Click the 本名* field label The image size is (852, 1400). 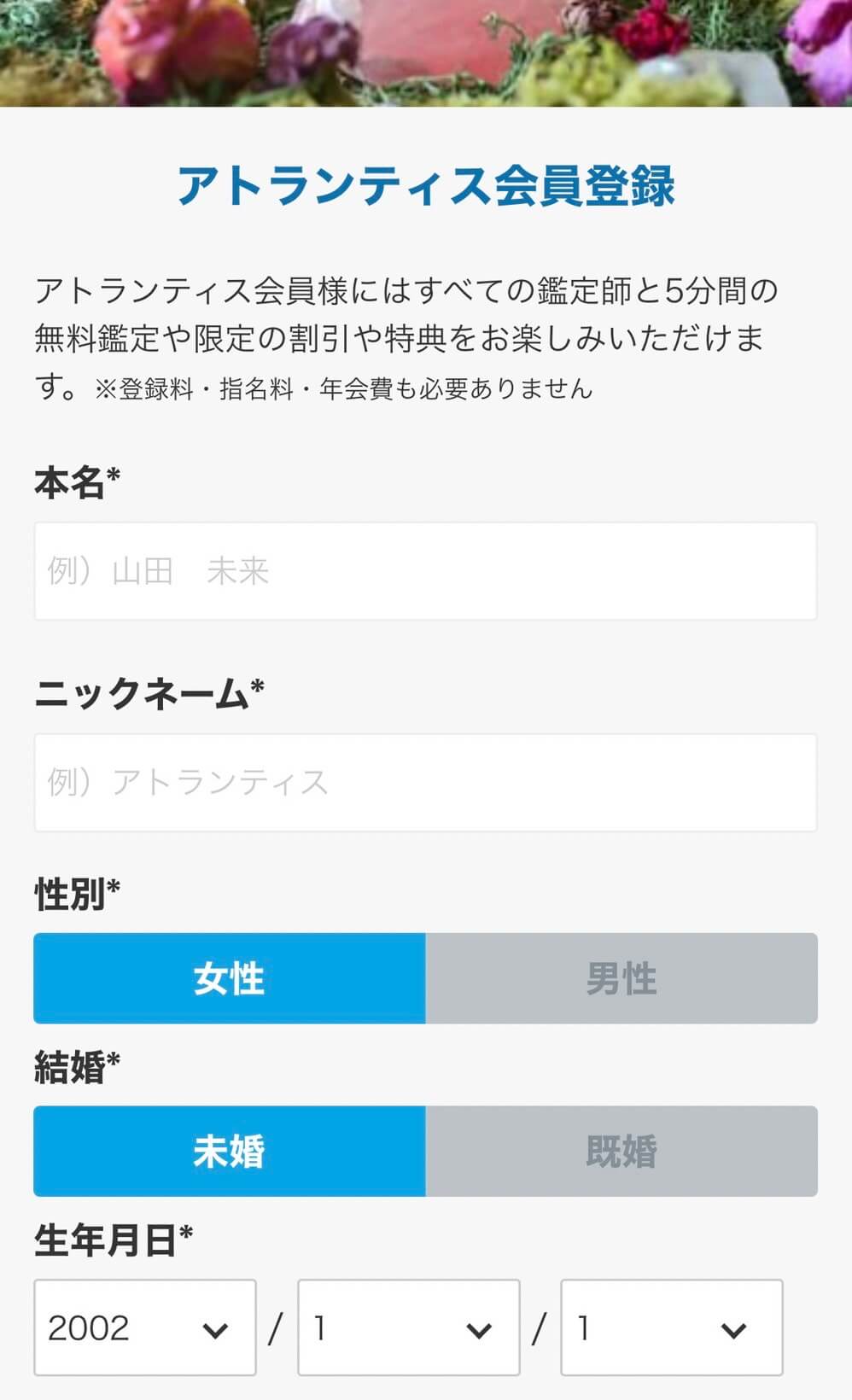77,482
